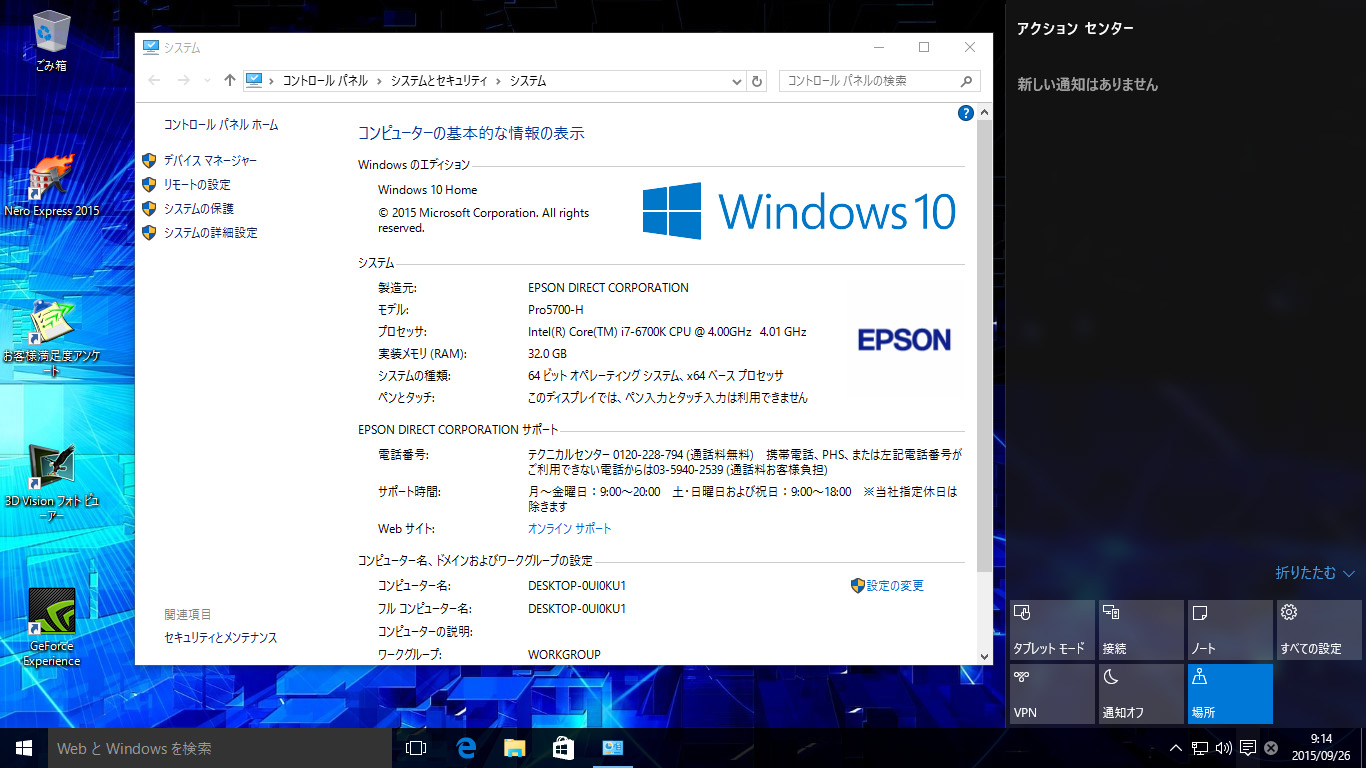Open the recent locations dropdown arrow

[x=207, y=81]
